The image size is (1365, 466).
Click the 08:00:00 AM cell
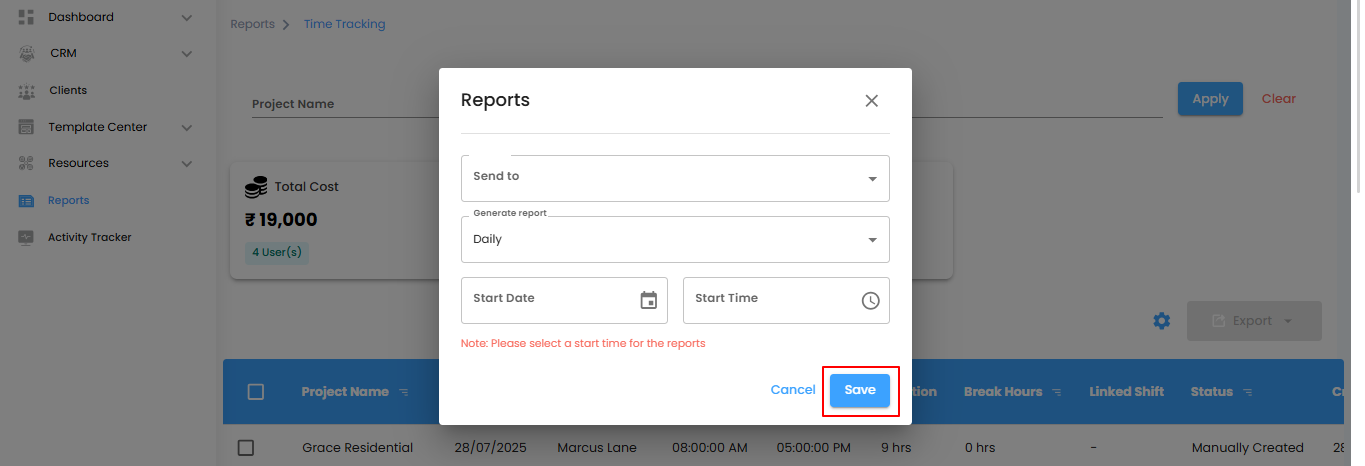(x=710, y=448)
